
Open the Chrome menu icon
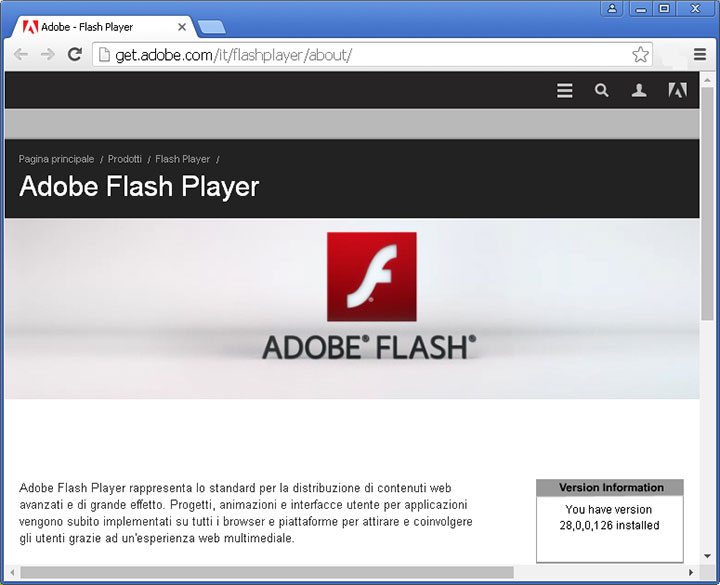(701, 55)
